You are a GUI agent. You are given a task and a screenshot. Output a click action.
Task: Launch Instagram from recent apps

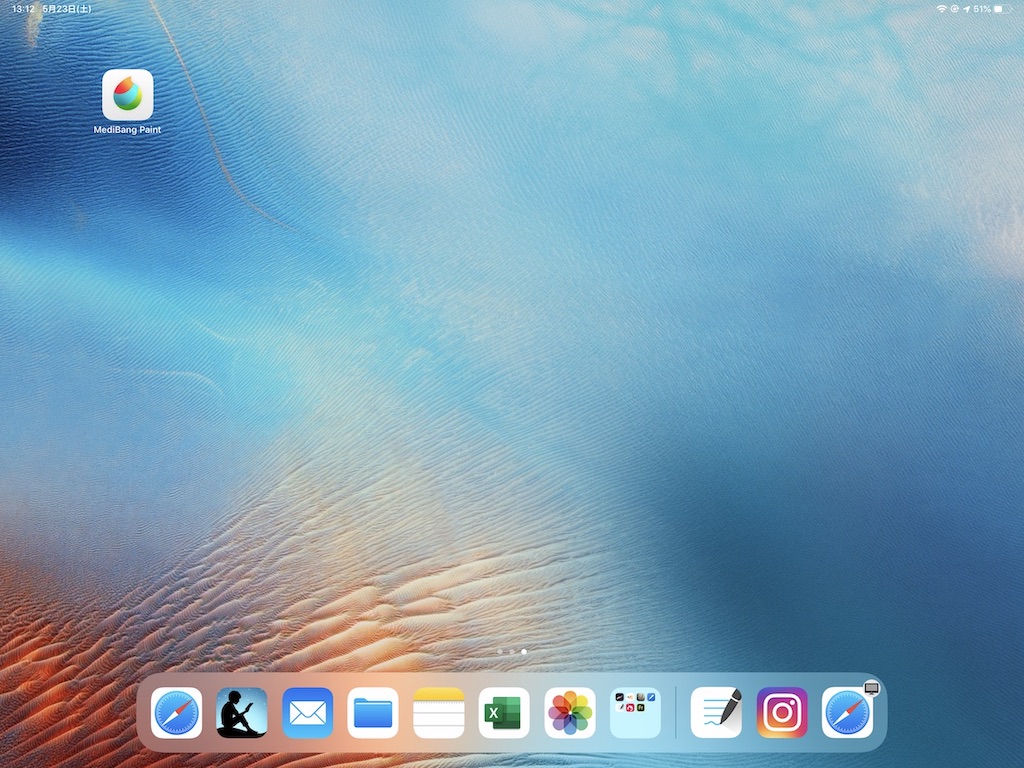[782, 713]
